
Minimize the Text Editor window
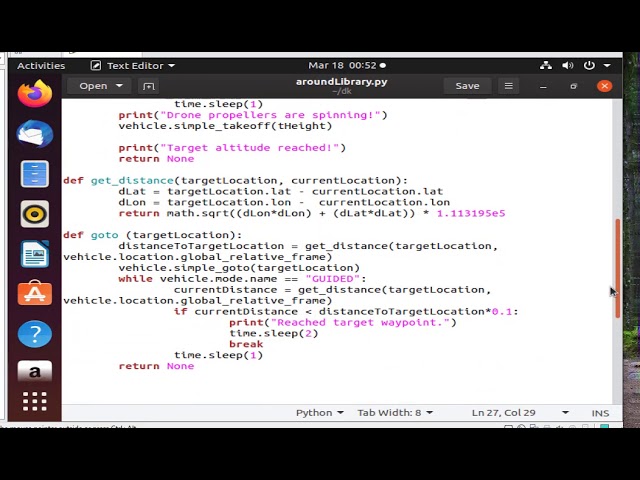[x=543, y=87]
